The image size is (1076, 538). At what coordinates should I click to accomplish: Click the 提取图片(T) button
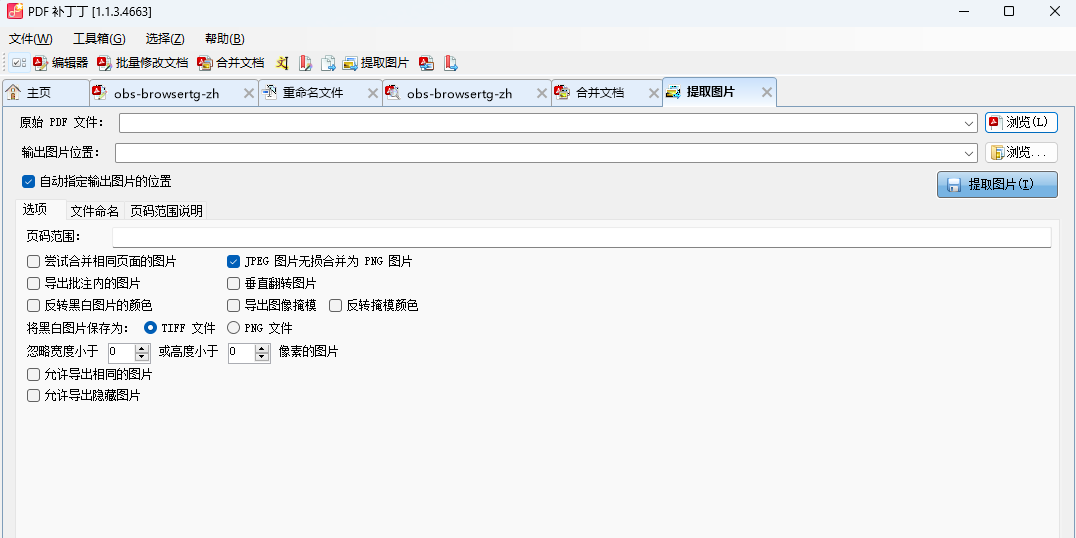(x=996, y=185)
